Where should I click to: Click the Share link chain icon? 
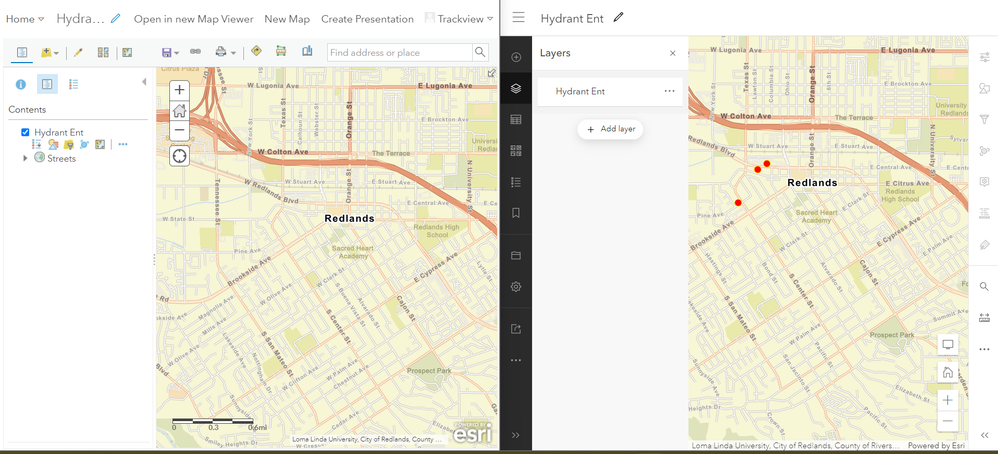pyautogui.click(x=195, y=52)
